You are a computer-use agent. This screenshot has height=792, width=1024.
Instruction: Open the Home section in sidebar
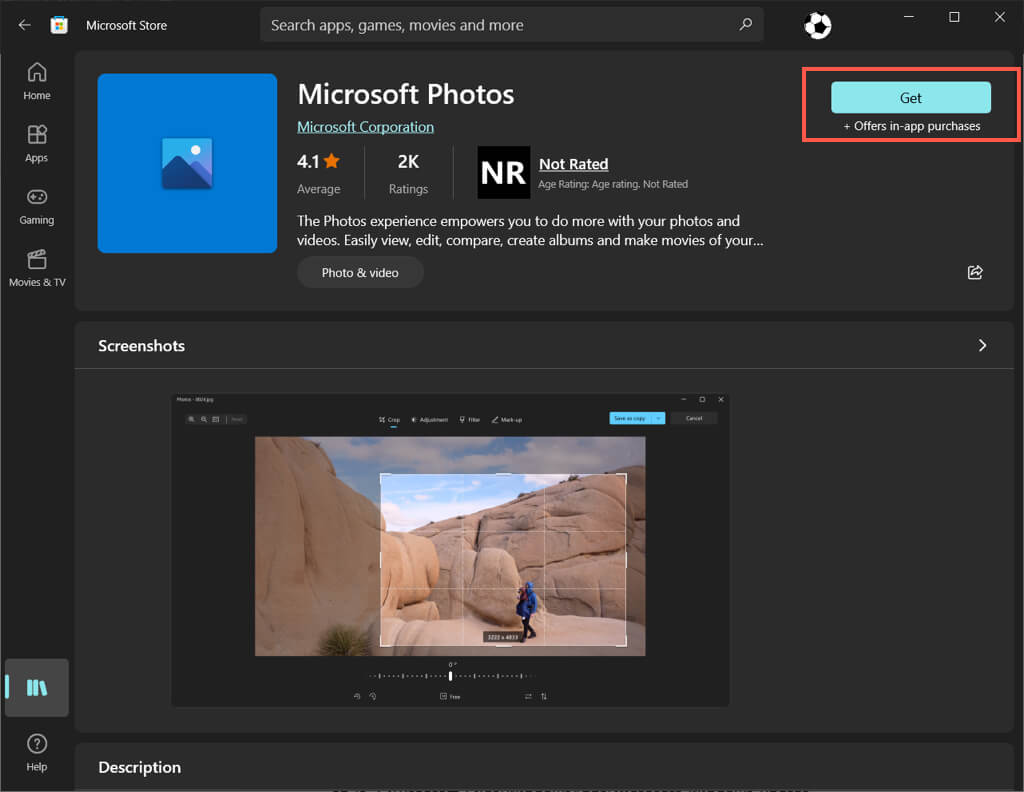pos(37,81)
